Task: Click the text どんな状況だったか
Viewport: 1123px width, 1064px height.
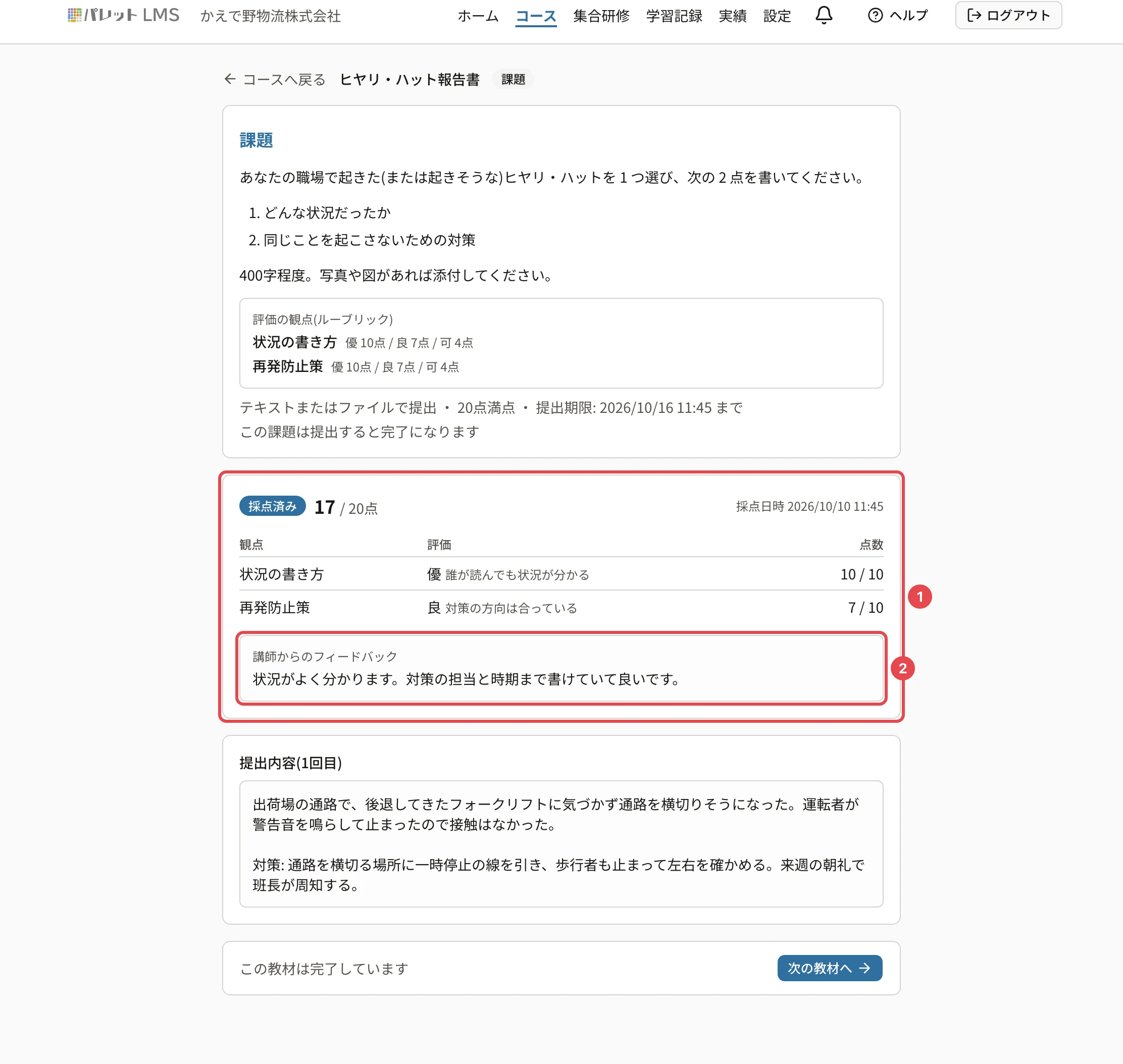Action: tap(327, 212)
